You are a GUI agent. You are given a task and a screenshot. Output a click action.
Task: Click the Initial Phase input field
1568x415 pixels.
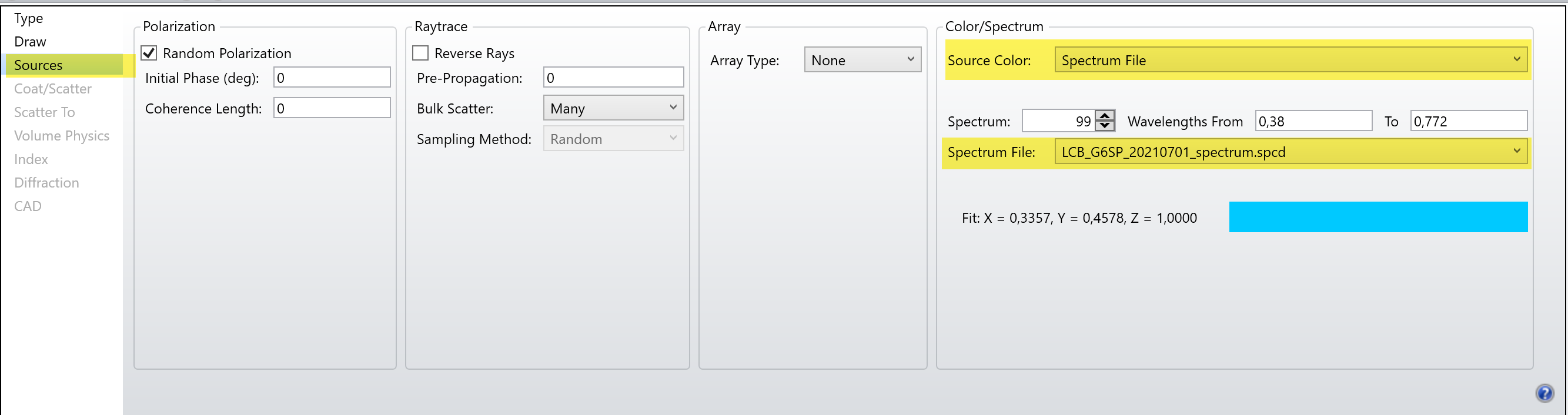[x=332, y=77]
